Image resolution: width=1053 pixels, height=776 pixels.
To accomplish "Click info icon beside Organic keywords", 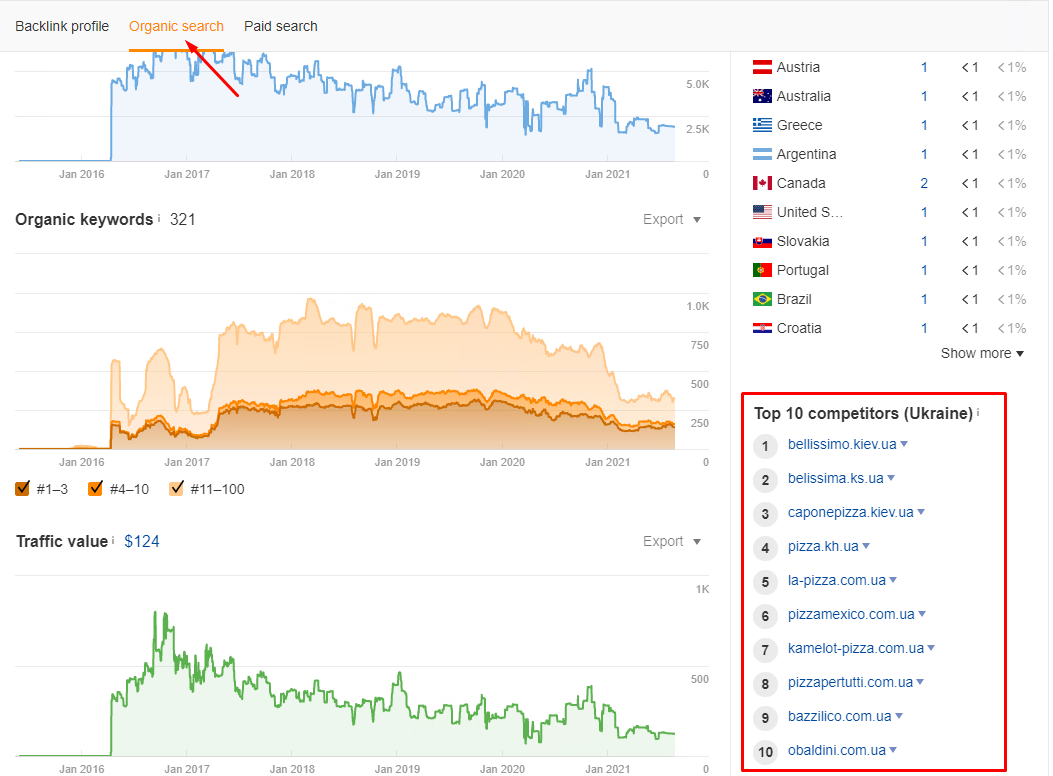I will pyautogui.click(x=158, y=218).
